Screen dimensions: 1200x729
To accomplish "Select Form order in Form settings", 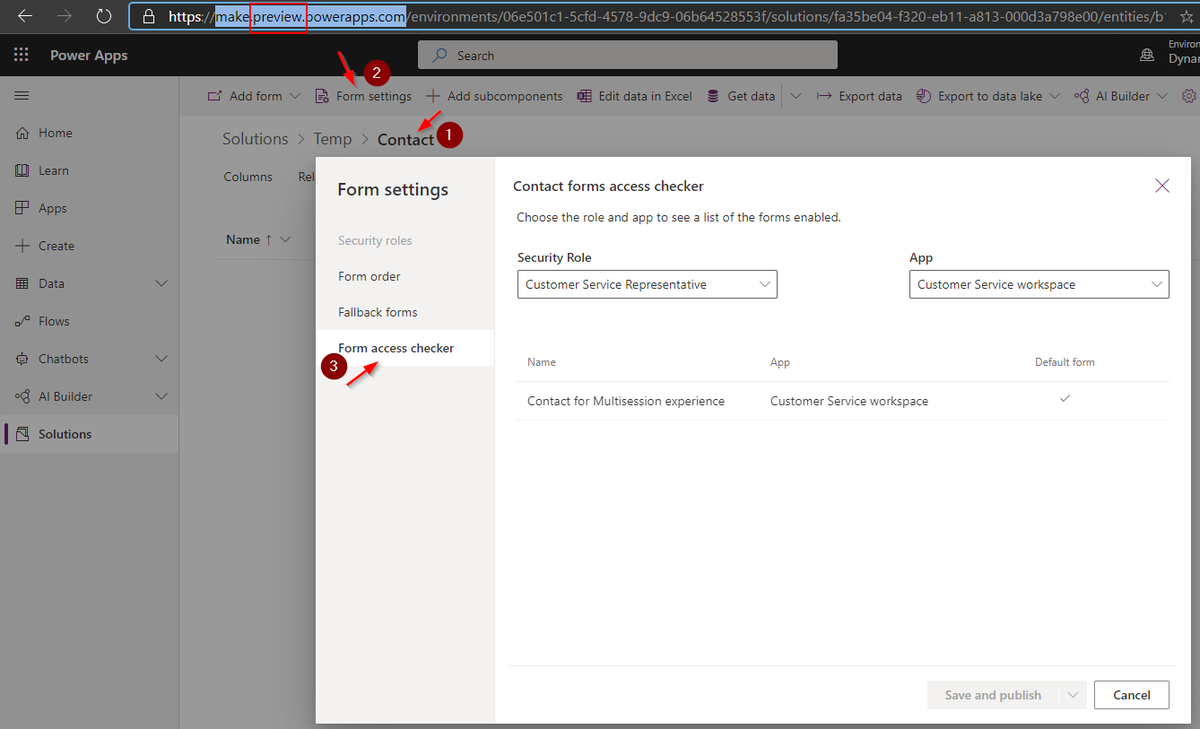I will tap(369, 276).
